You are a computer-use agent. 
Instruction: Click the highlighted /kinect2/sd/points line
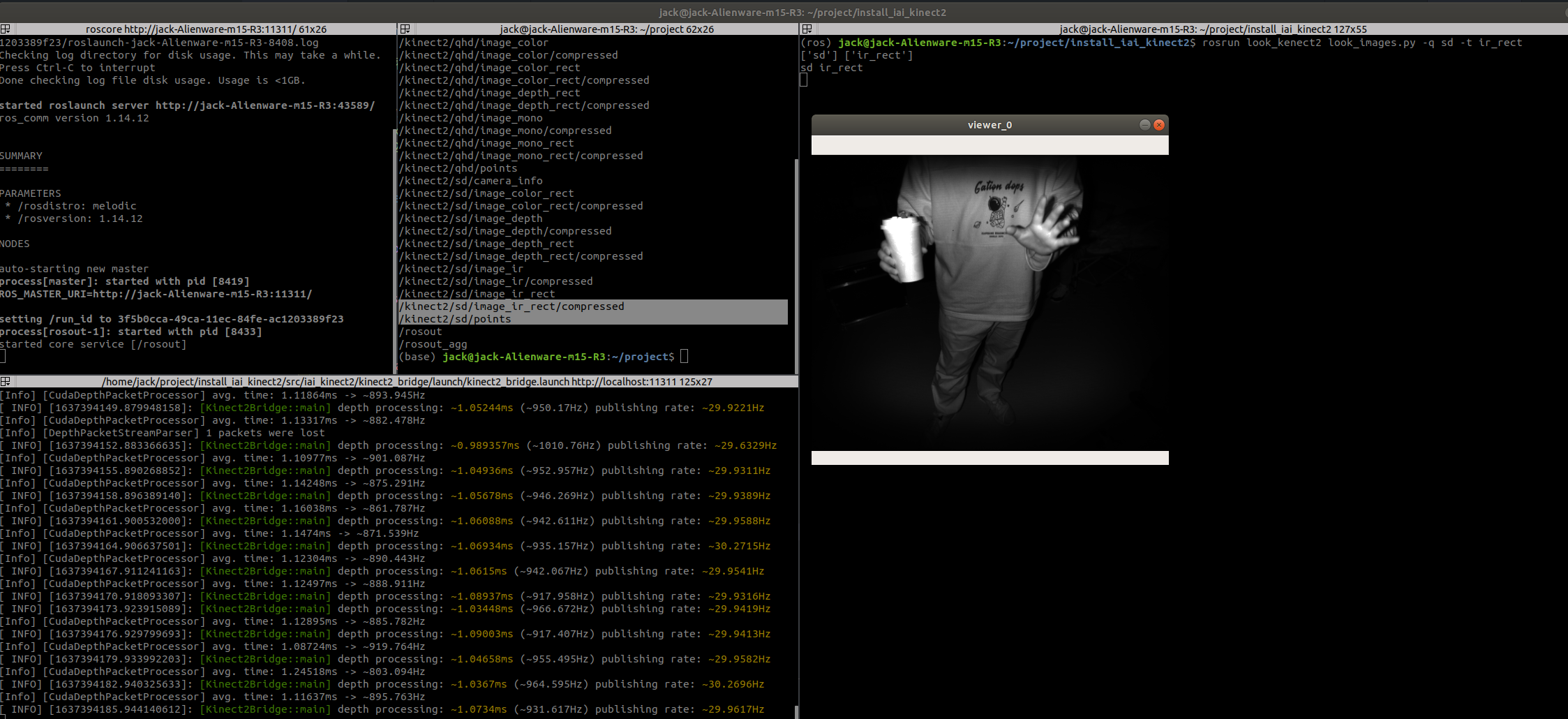coord(593,319)
